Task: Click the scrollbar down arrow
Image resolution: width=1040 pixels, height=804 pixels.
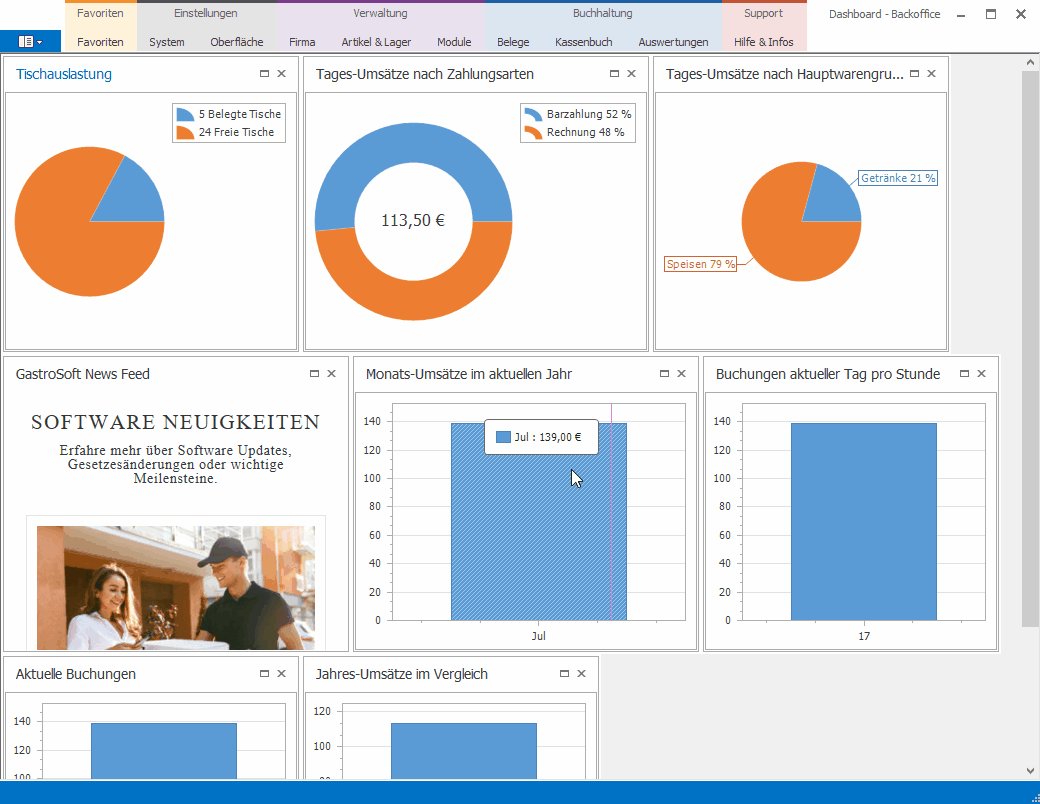Action: coord(1030,771)
